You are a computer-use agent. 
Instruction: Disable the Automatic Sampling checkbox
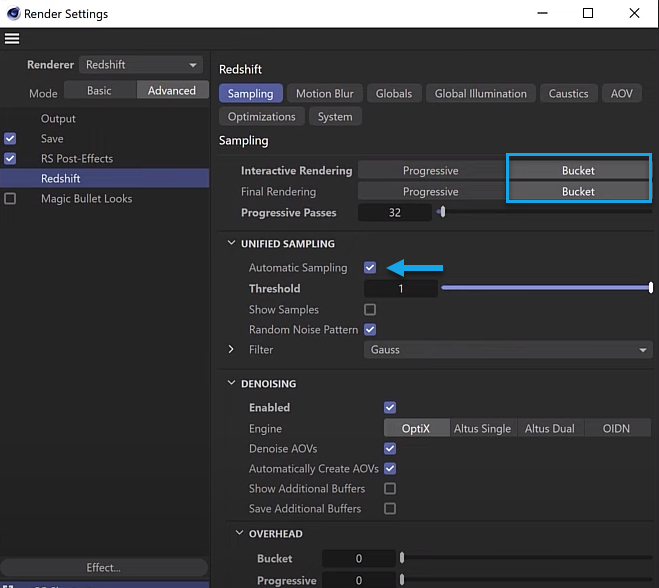pos(370,268)
